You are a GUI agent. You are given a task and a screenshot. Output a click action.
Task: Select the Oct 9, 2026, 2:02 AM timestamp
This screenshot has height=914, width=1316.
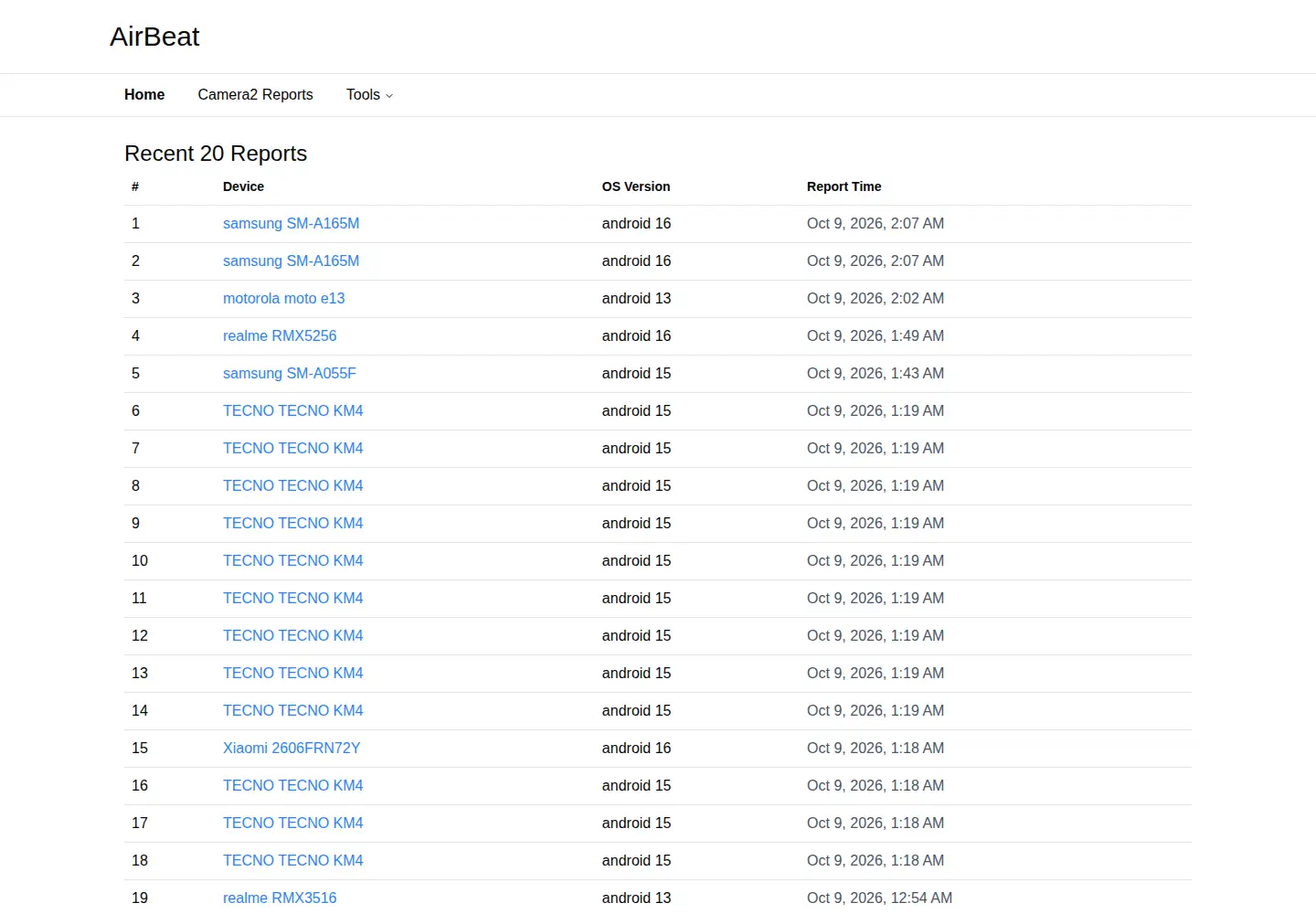[x=876, y=299]
